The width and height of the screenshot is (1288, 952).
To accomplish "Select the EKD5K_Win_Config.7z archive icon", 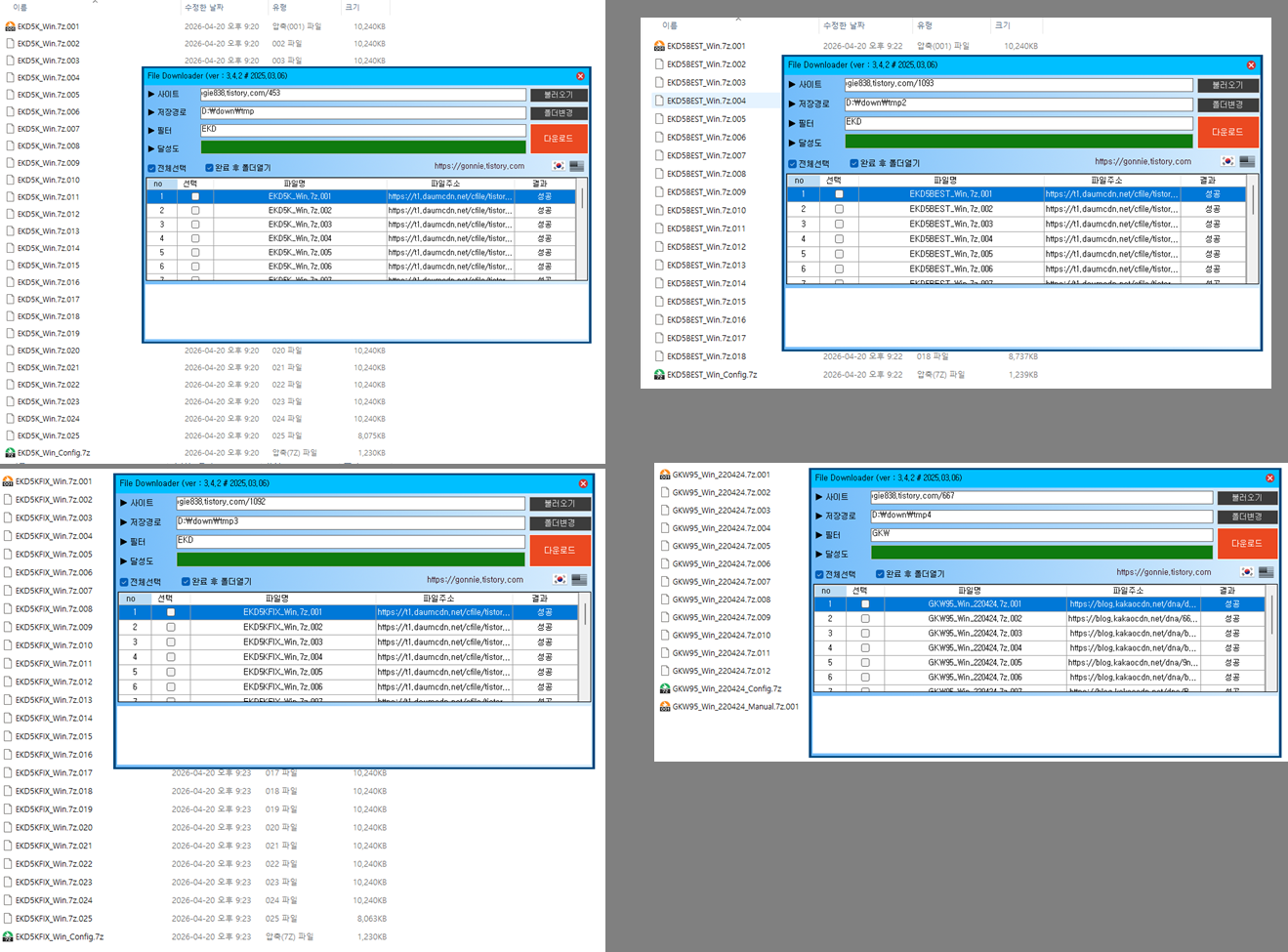I will pyautogui.click(x=10, y=453).
